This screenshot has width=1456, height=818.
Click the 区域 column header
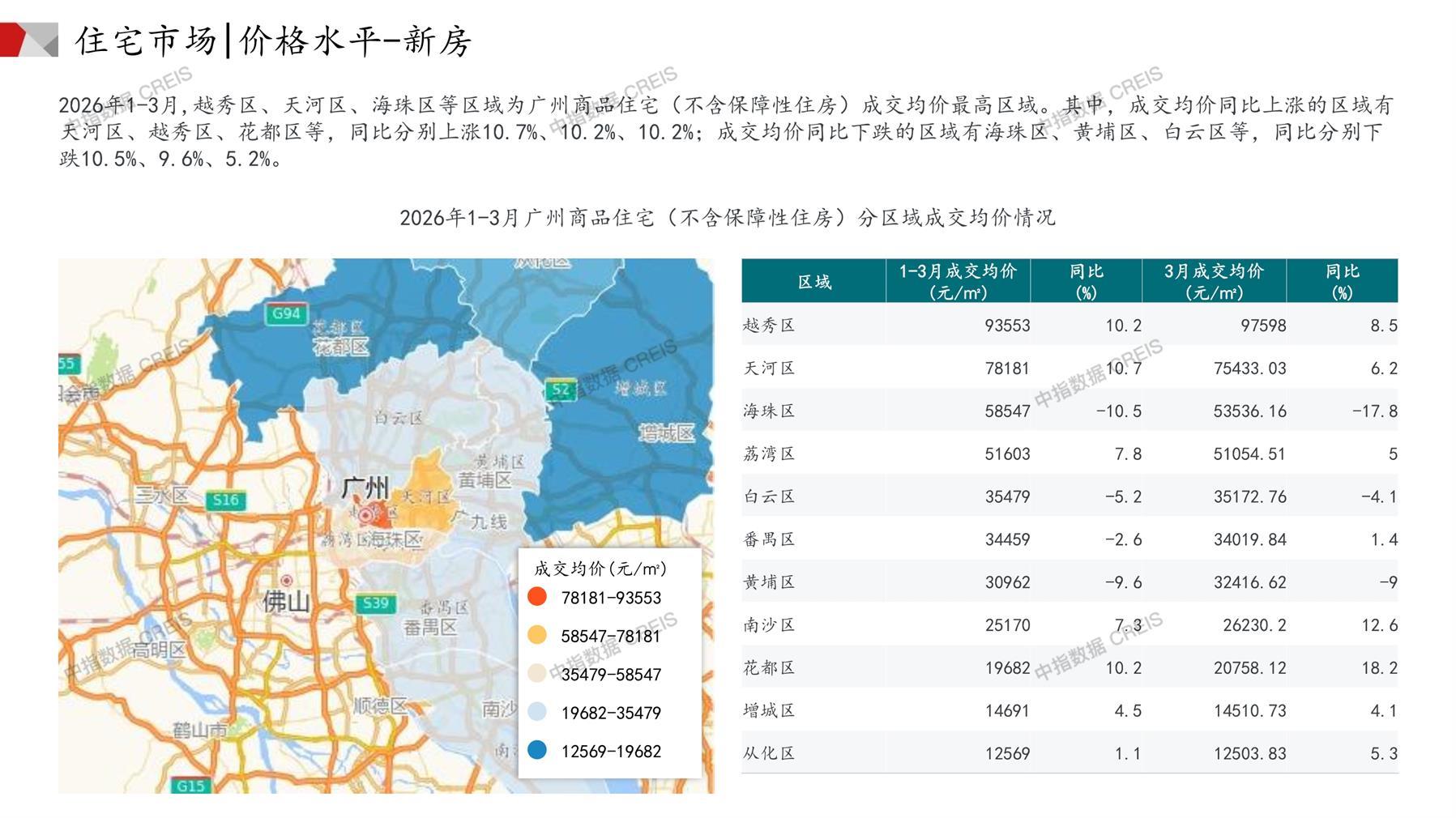pyautogui.click(x=813, y=281)
